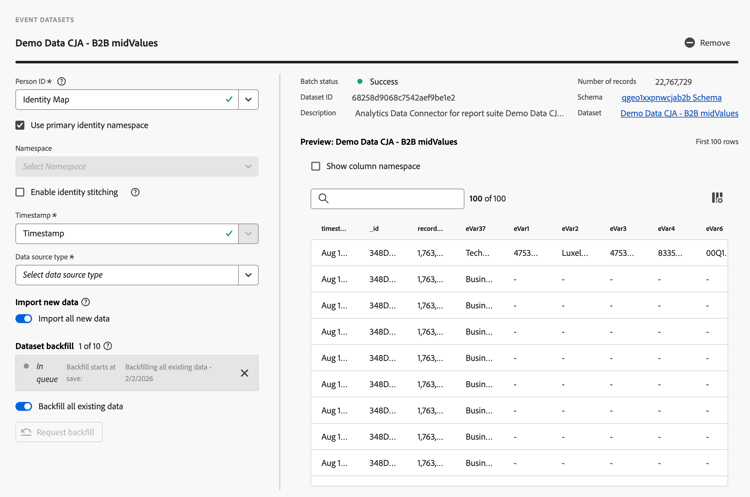This screenshot has width=750, height=497.
Task: Click the Person ID help icon
Action: 62,82
